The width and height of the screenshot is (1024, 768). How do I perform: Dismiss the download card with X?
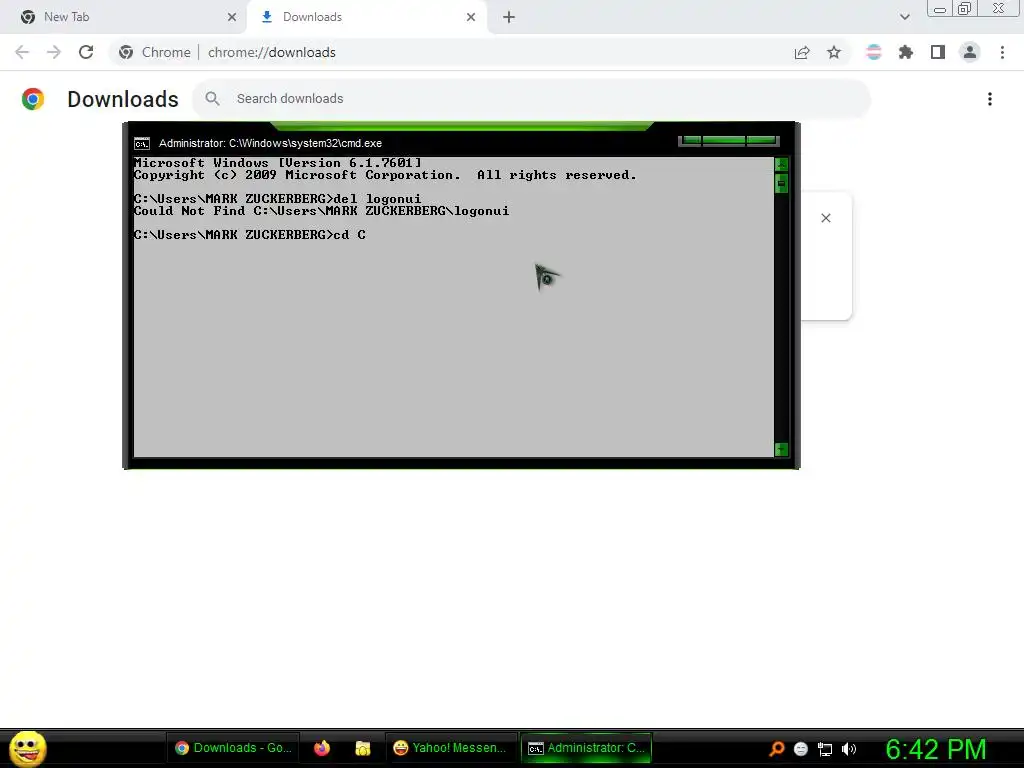(x=825, y=218)
